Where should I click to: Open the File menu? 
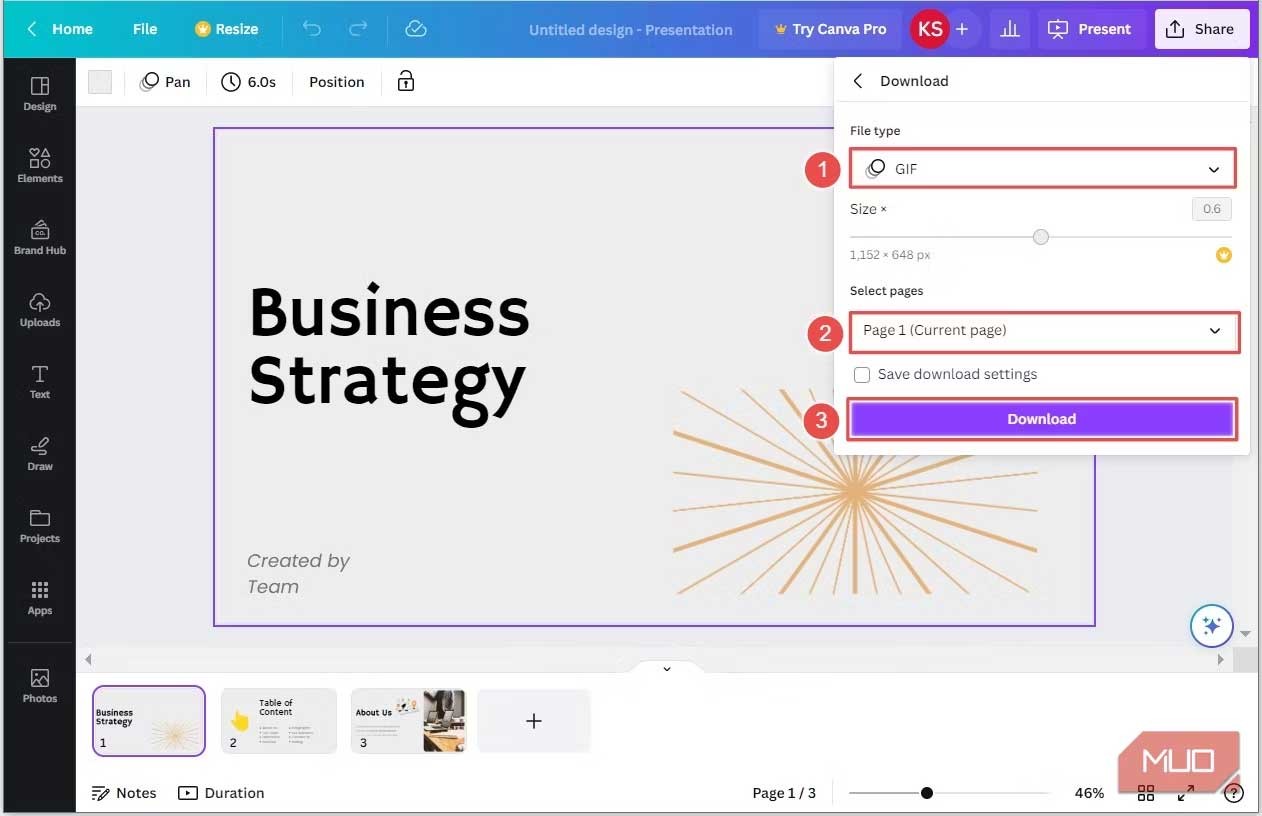pyautogui.click(x=145, y=29)
